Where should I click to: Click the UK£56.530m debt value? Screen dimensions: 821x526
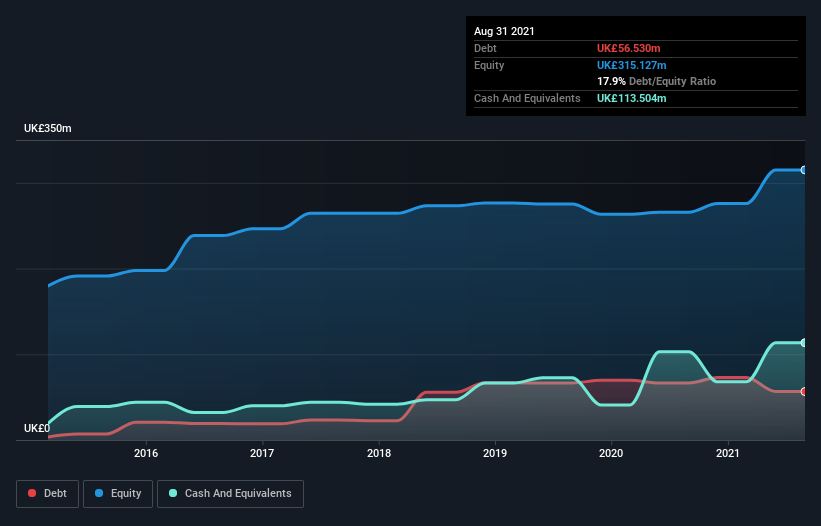click(x=628, y=48)
